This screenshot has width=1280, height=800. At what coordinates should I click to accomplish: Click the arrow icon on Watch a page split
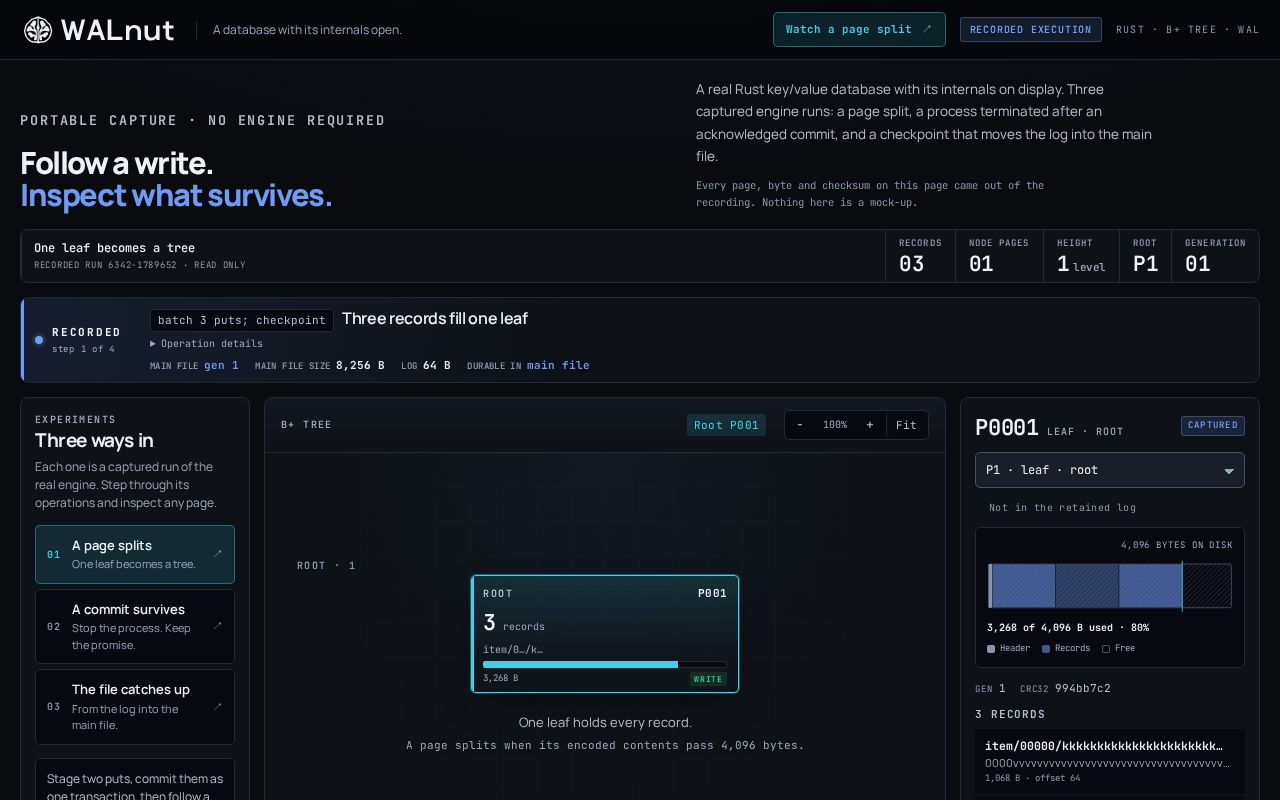click(x=927, y=29)
